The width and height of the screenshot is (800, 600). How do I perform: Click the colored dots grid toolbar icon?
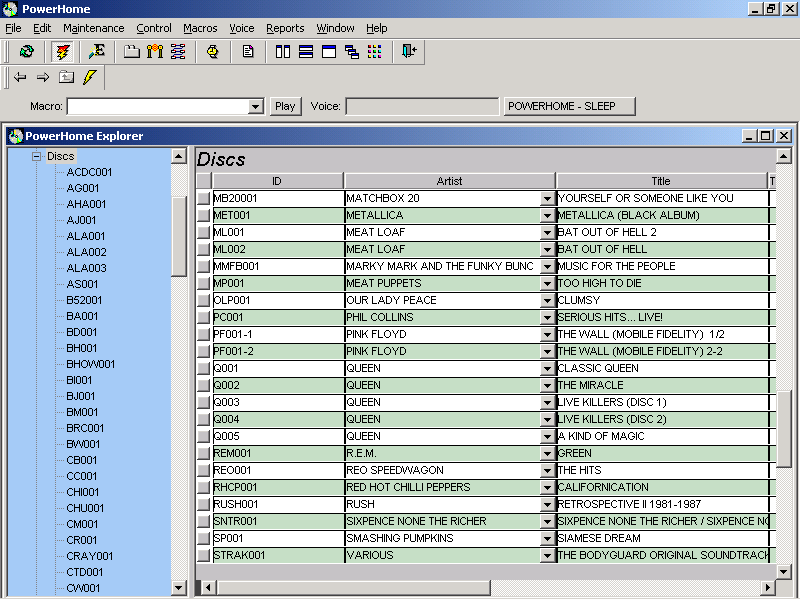pos(374,51)
